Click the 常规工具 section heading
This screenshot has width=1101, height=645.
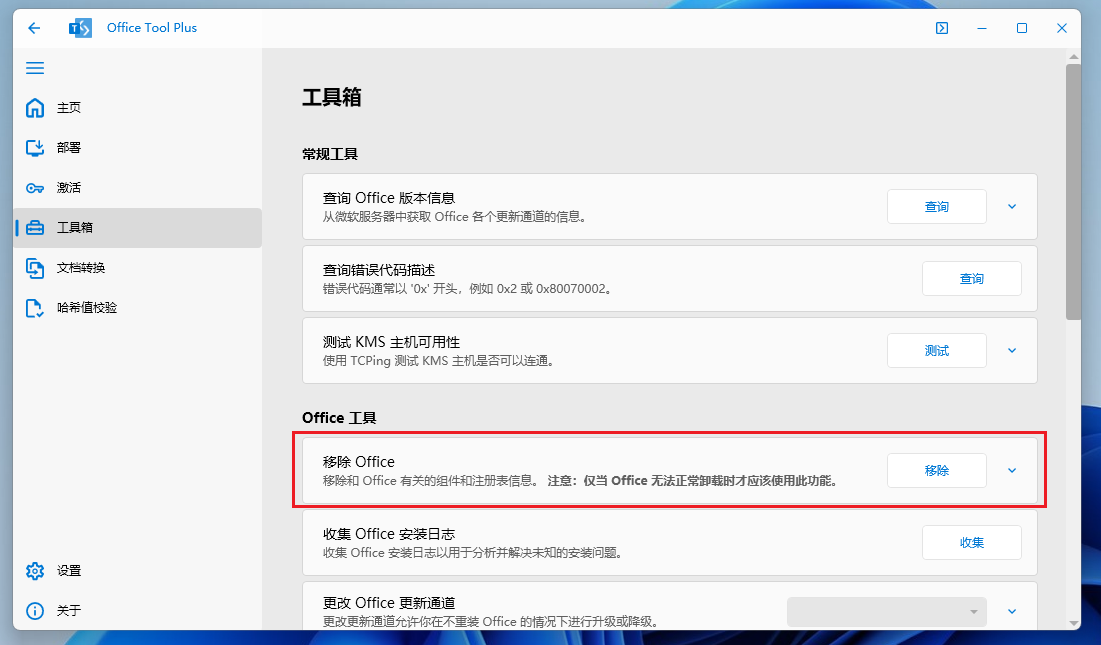click(330, 154)
